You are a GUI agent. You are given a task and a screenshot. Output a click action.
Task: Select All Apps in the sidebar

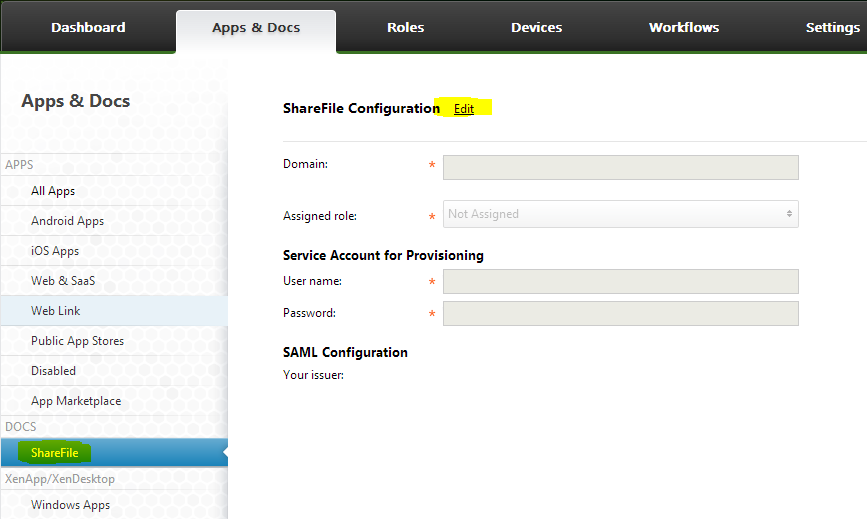pyautogui.click(x=53, y=191)
